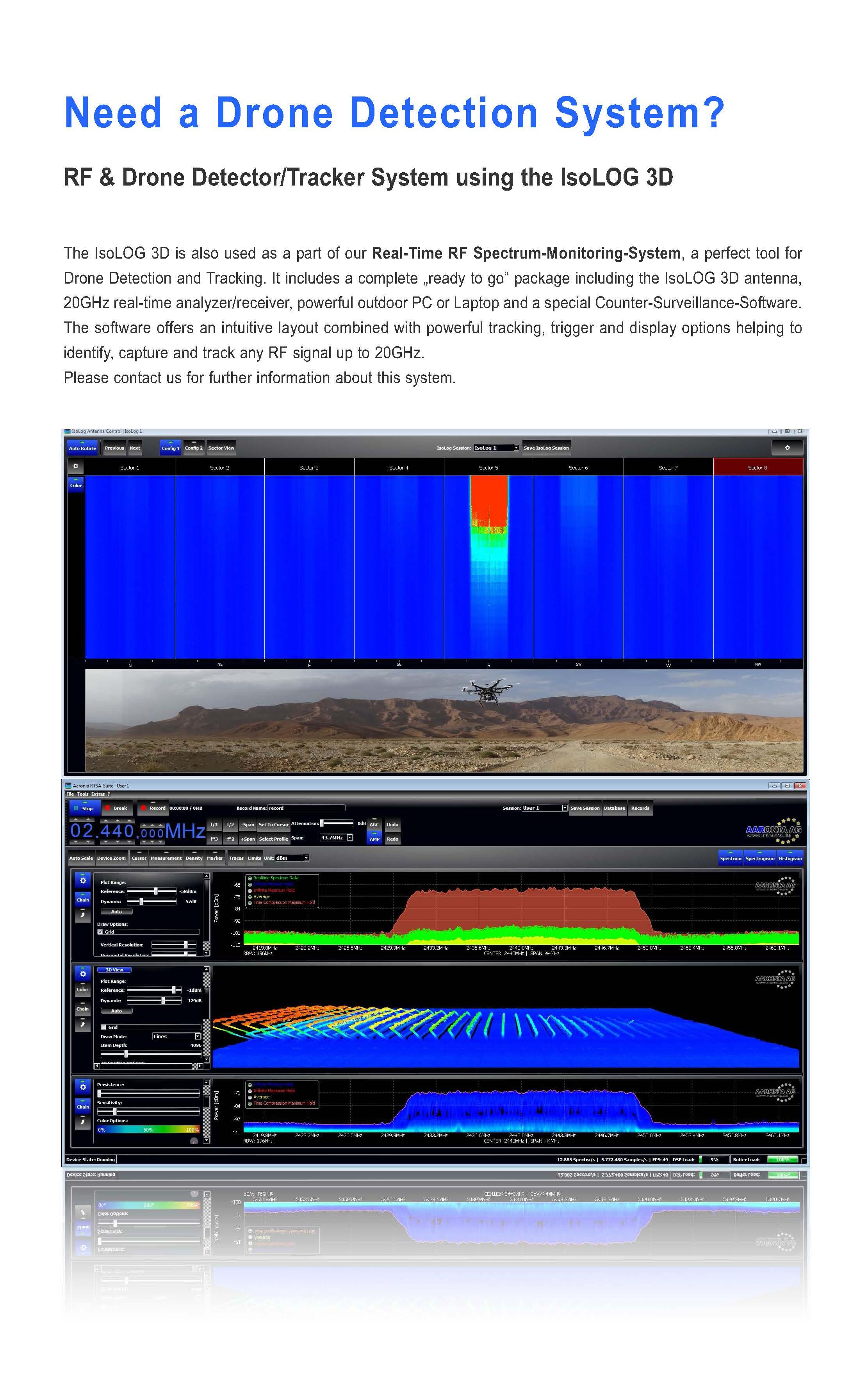The image size is (868, 1398).
Task: Click the Save IsoLog Session button
Action: pos(546,448)
